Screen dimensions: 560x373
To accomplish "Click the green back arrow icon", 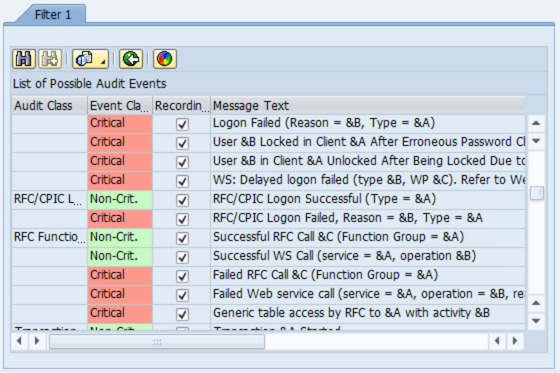I will [x=131, y=59].
